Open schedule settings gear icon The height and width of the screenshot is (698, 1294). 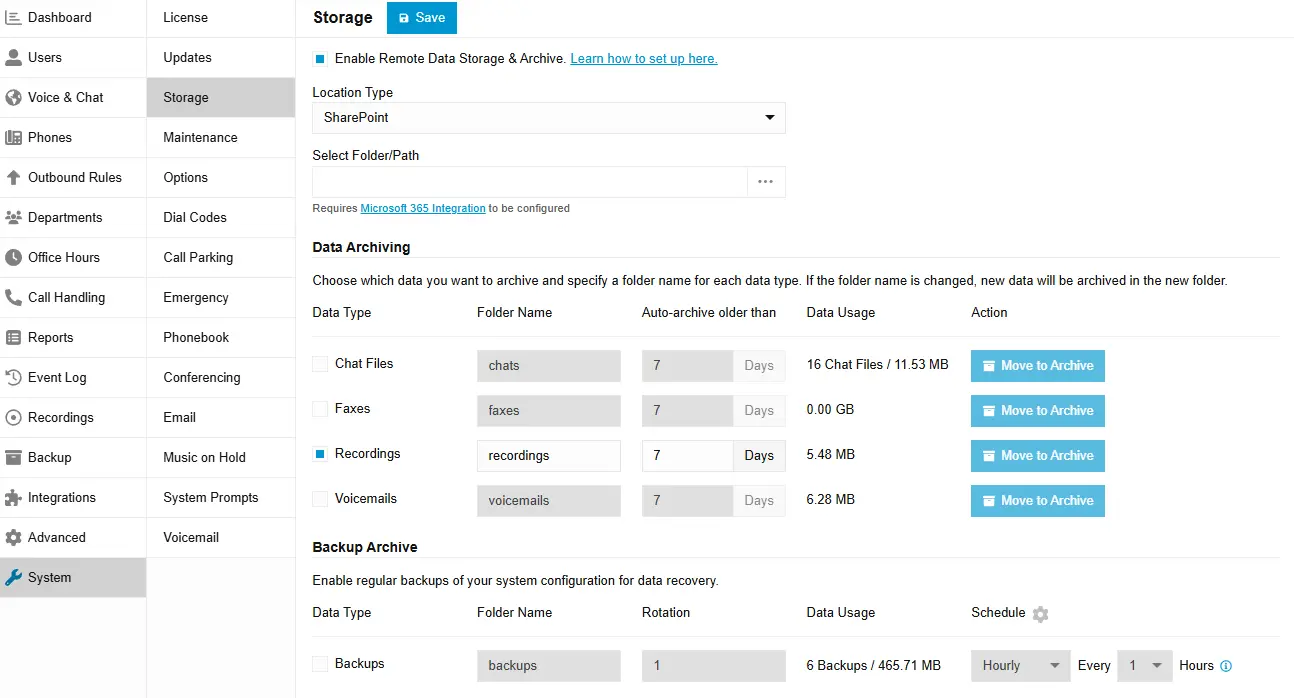[1040, 614]
